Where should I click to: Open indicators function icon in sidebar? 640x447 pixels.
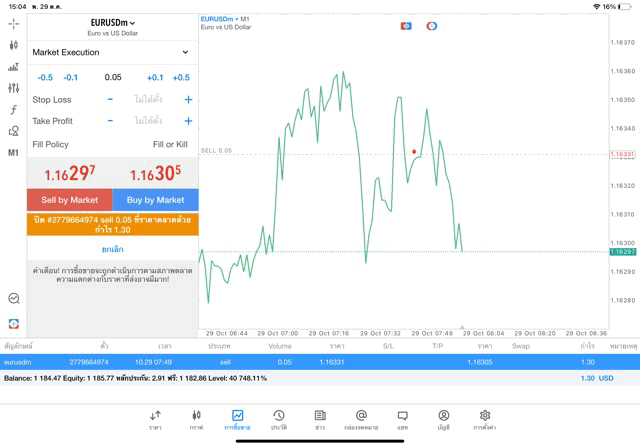(x=13, y=110)
